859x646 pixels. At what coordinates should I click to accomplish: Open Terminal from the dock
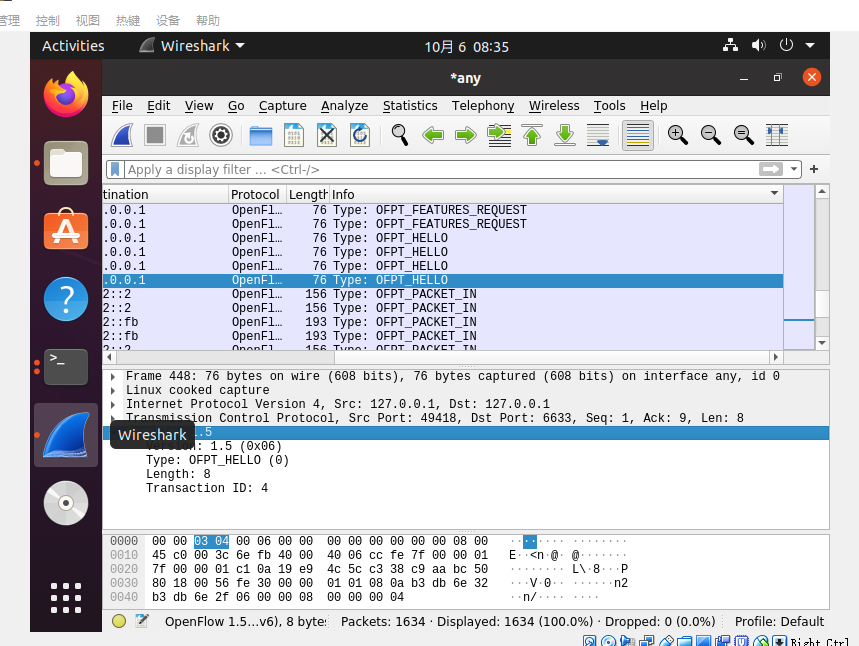point(66,367)
